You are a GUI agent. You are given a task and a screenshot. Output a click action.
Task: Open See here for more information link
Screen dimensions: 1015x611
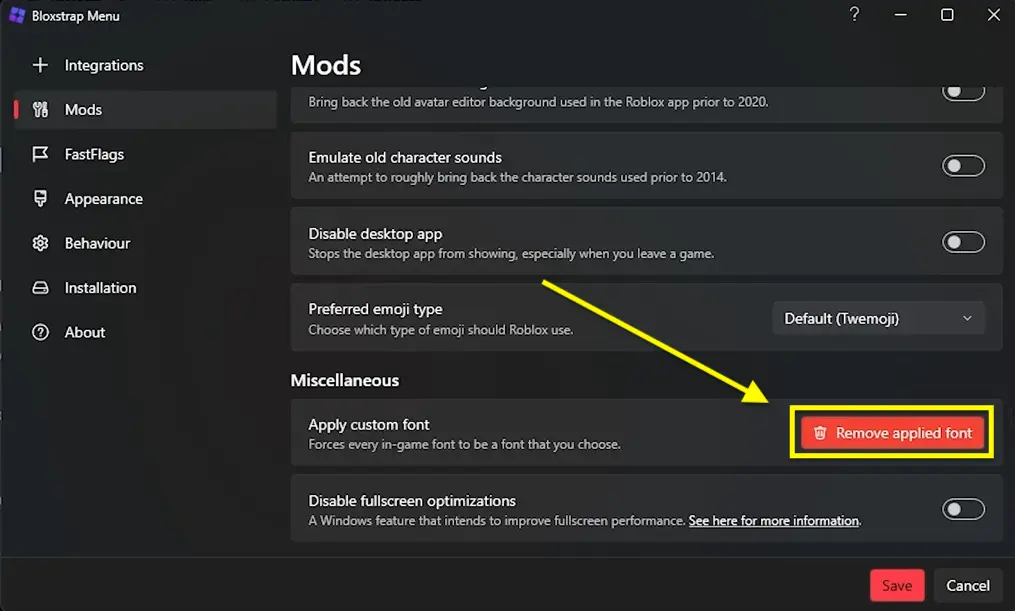tap(774, 521)
